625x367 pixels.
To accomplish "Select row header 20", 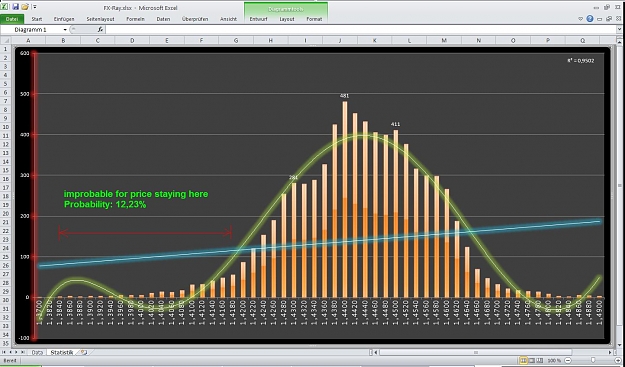I will [6, 214].
